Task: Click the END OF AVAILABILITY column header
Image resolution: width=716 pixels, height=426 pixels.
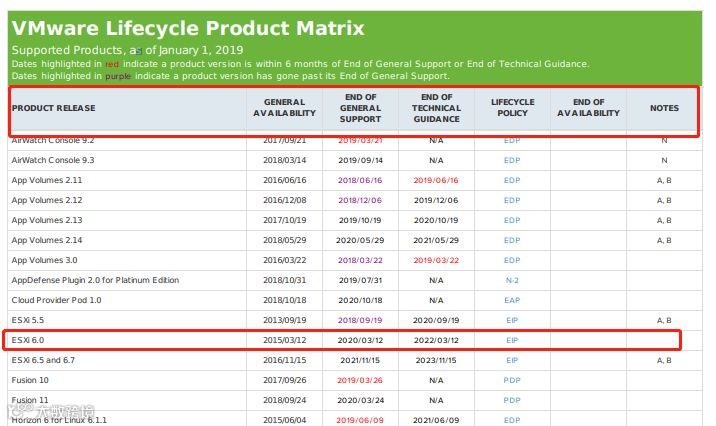Action: [588, 108]
